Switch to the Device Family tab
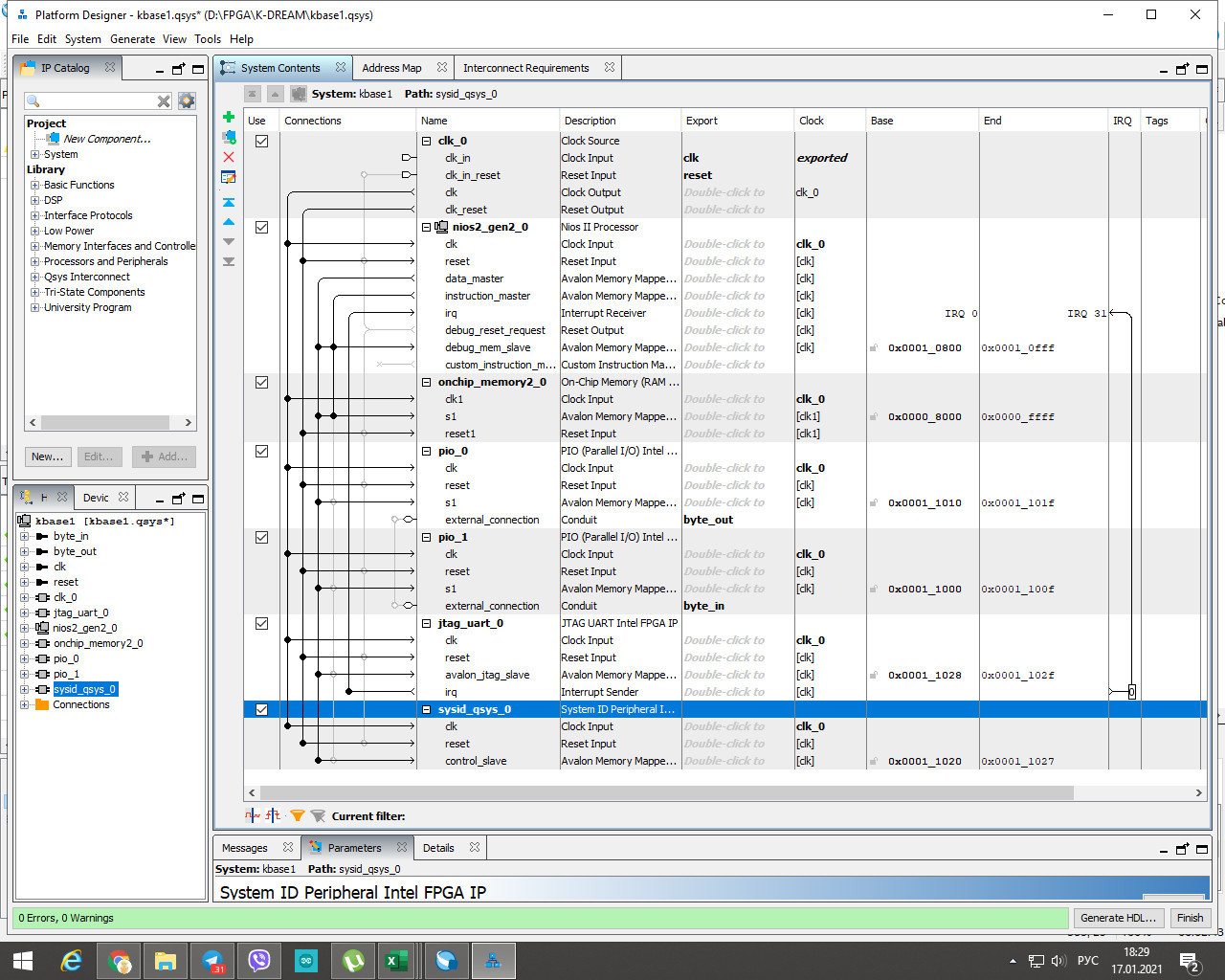Screen dimensions: 1225x980 click(96, 498)
